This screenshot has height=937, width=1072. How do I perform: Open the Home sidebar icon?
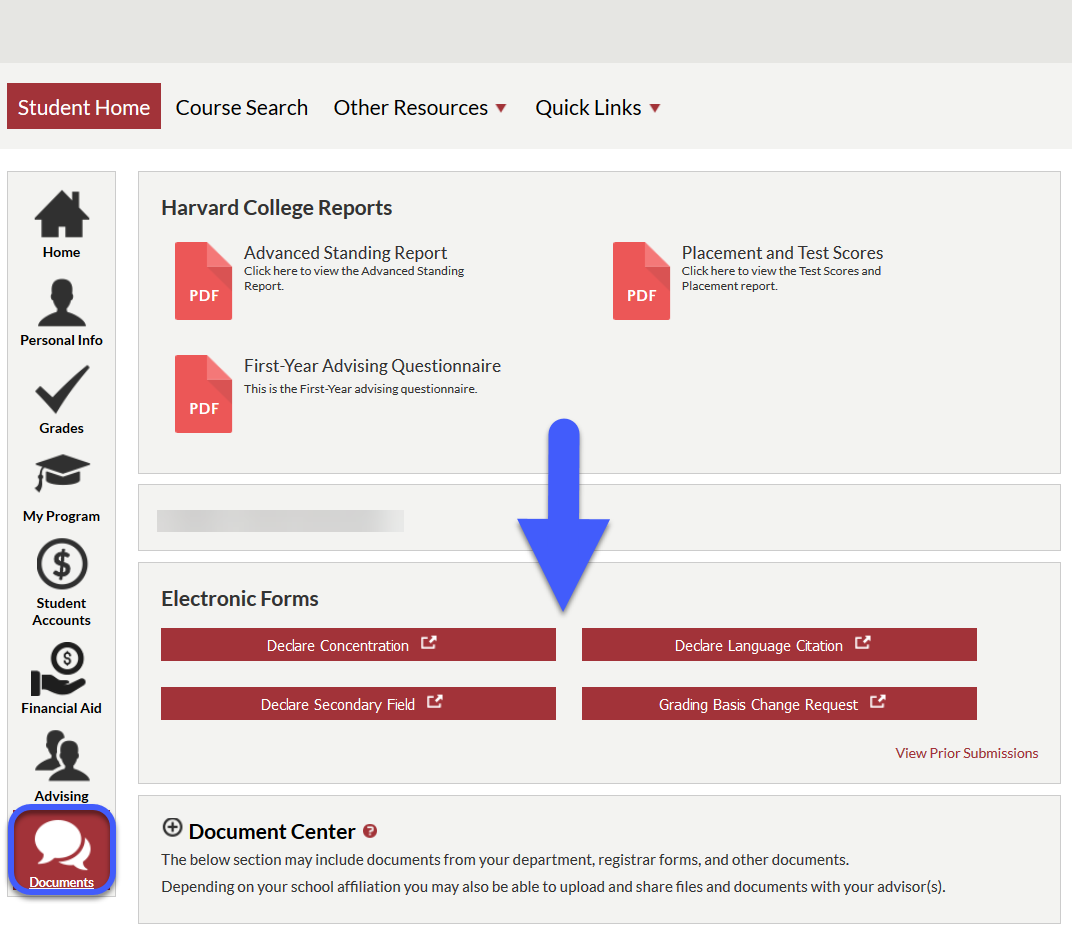[x=61, y=215]
